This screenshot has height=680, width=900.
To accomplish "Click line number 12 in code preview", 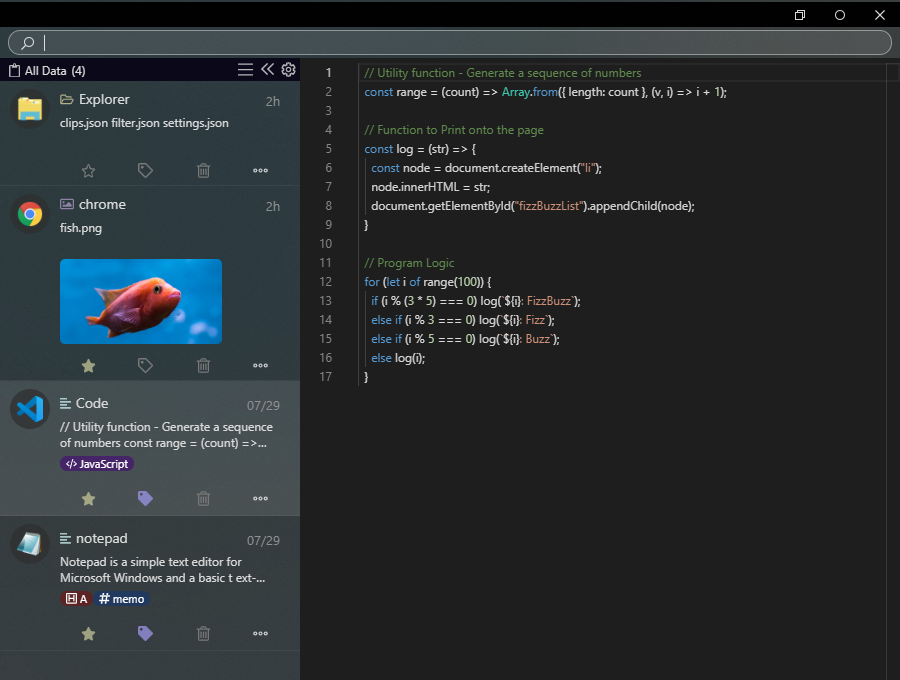I will point(325,282).
